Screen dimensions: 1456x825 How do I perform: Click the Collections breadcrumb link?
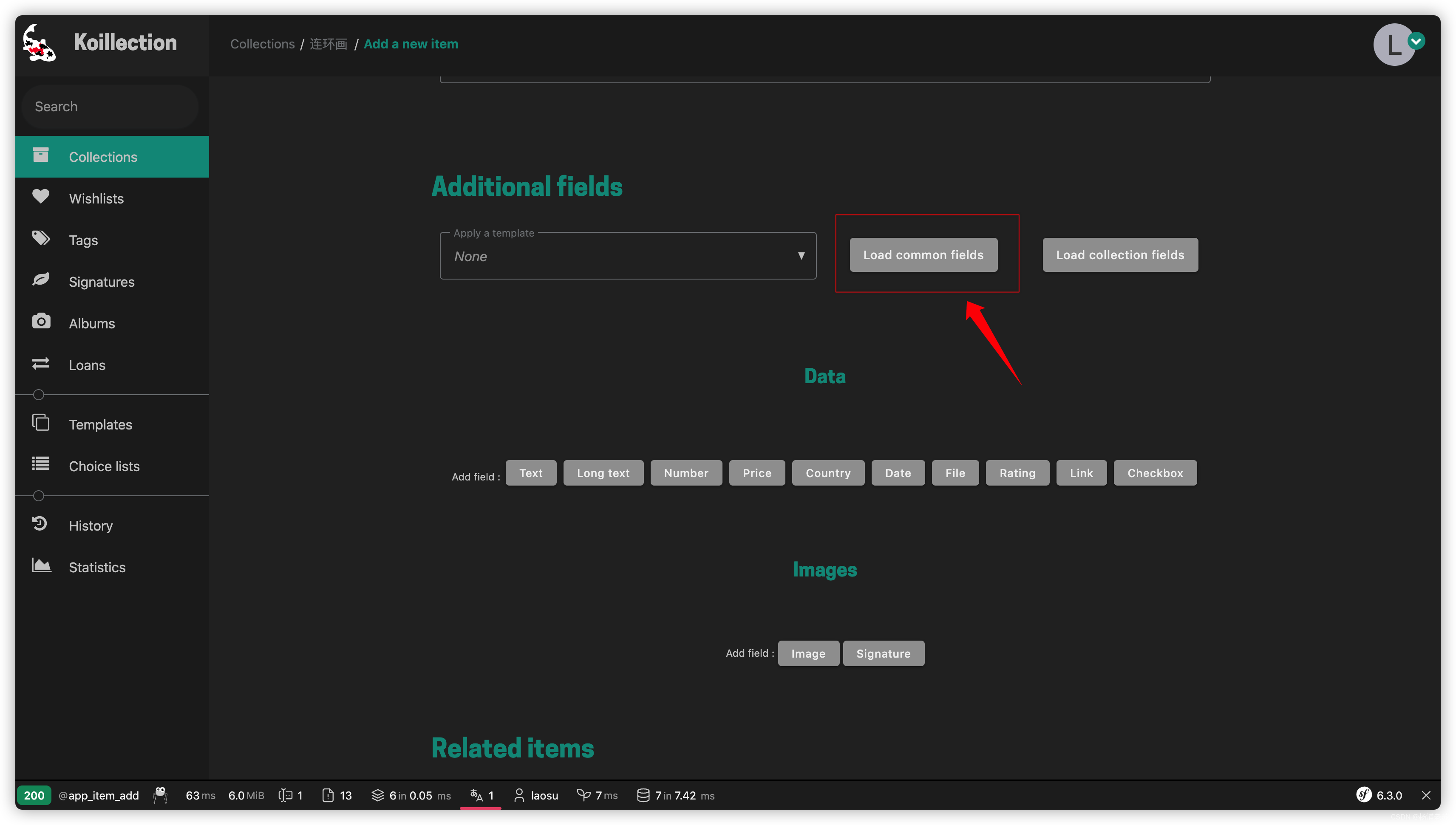tap(262, 43)
